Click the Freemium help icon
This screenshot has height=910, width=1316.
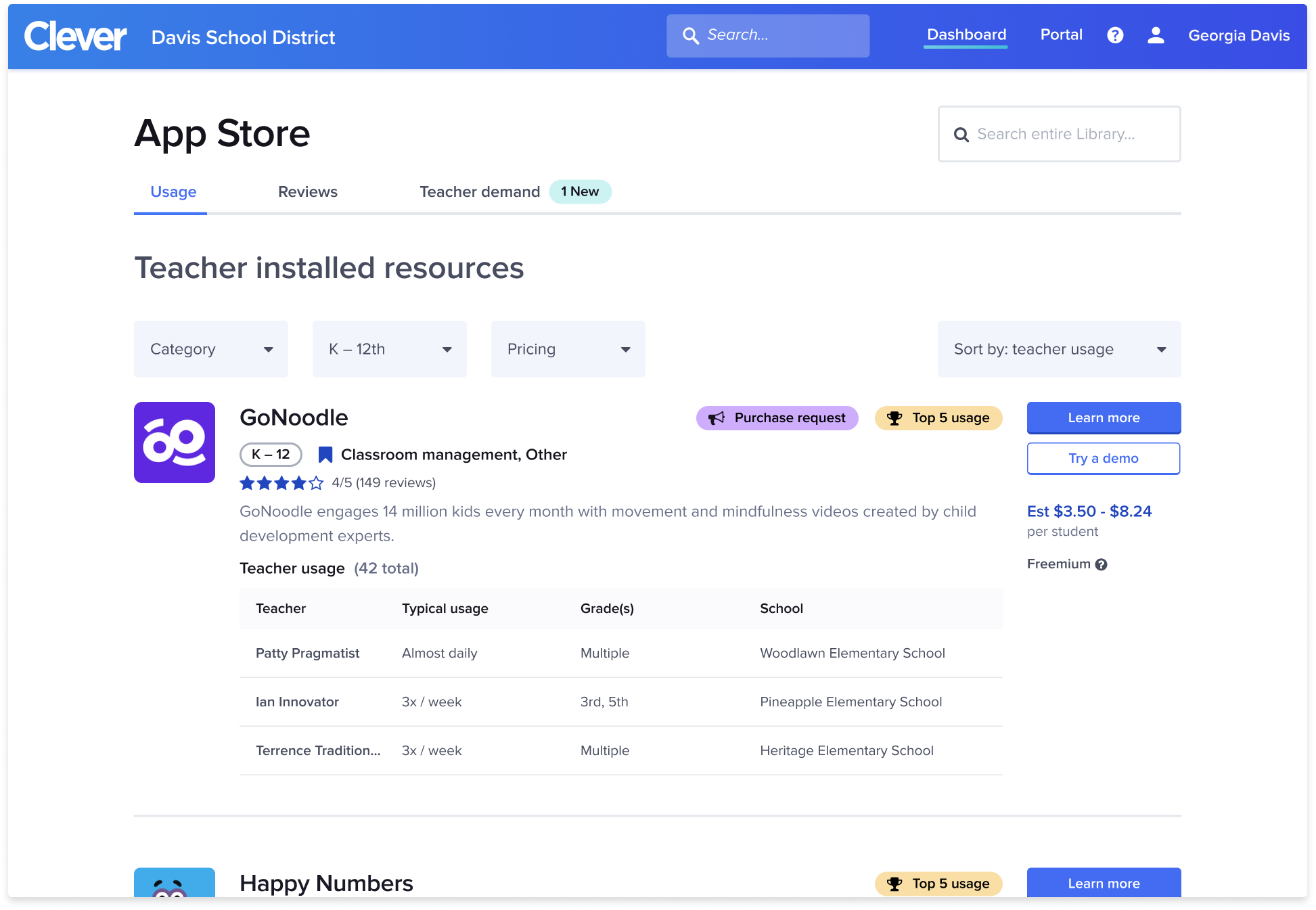[x=1102, y=564]
